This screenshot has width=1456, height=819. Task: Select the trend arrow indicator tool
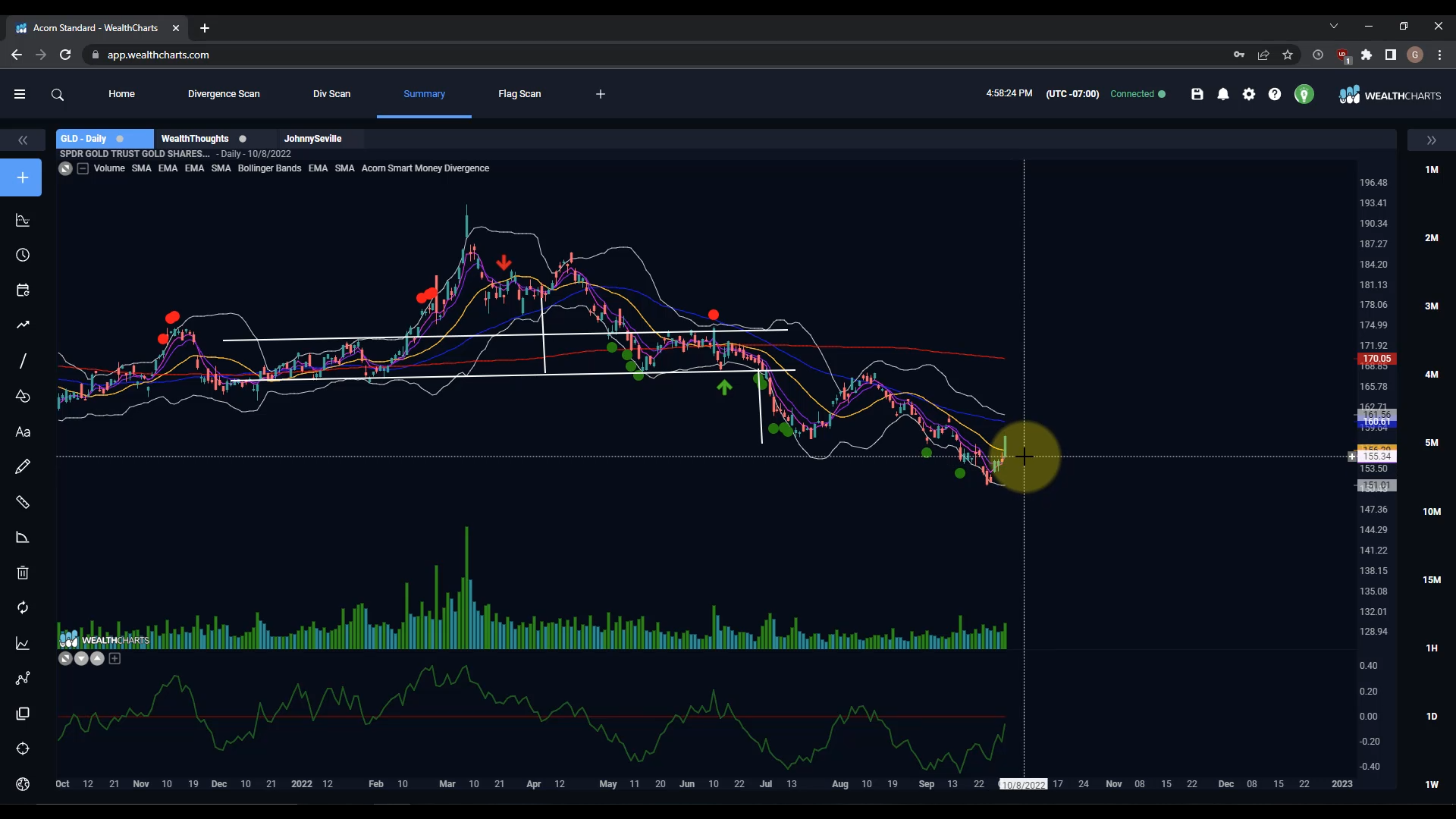23,325
